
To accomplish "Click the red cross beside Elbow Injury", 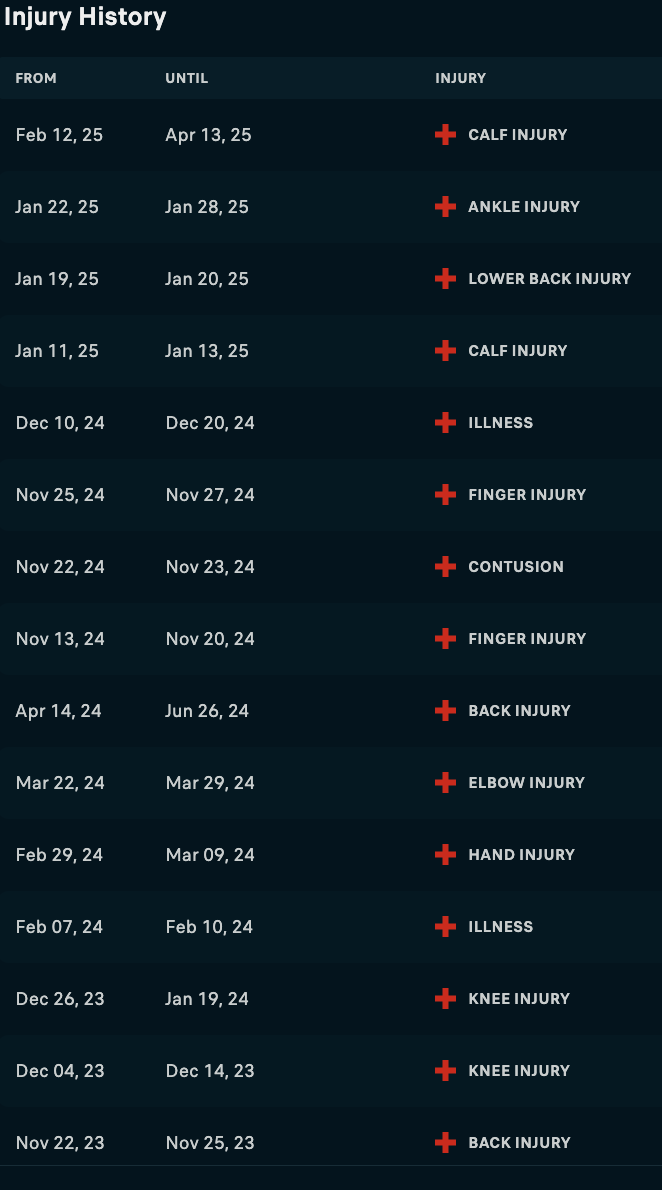I will coord(446,783).
